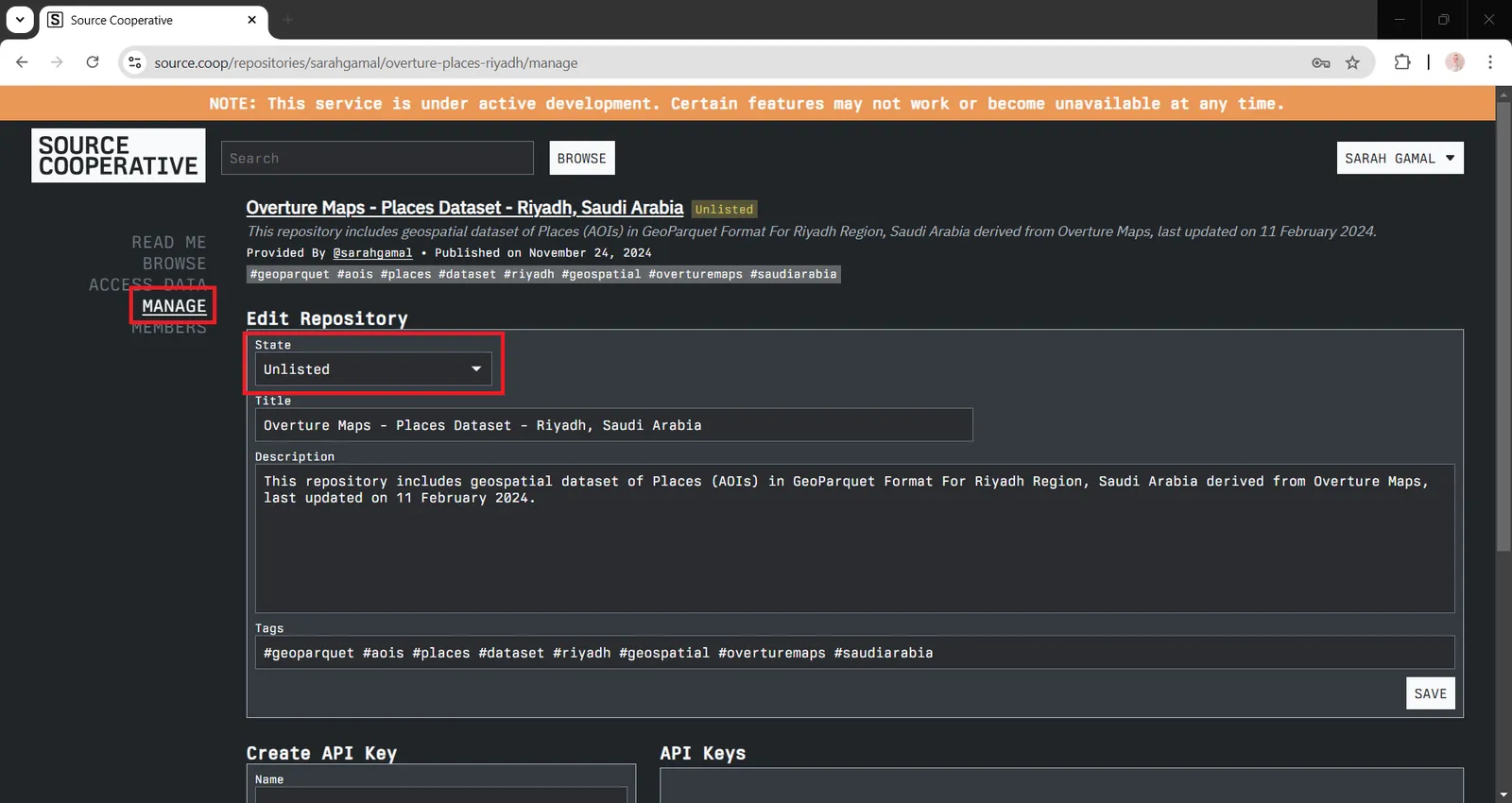Click the Search input field
This screenshot has height=803, width=1512.
click(377, 158)
